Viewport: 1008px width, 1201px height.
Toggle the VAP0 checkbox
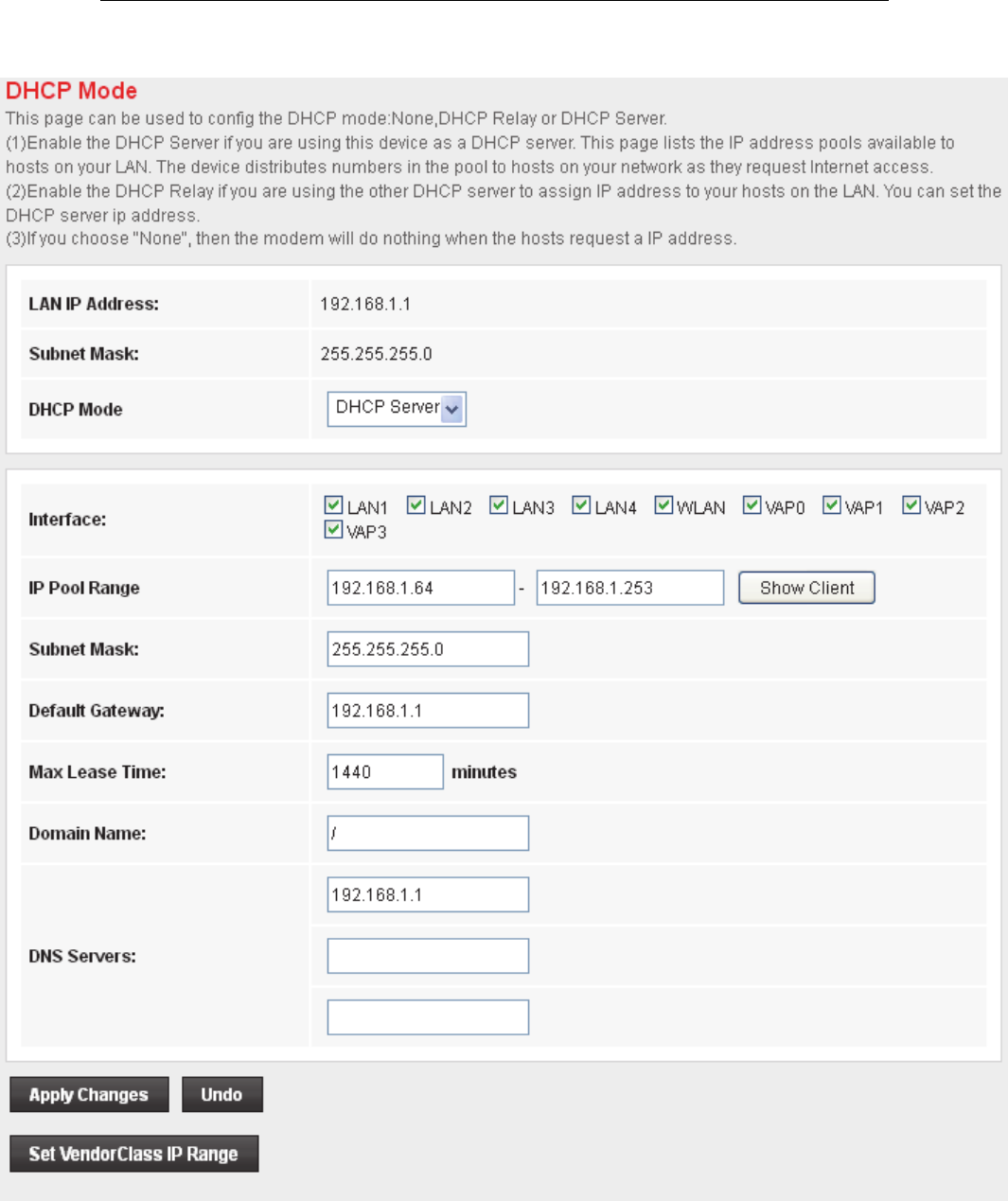[752, 505]
